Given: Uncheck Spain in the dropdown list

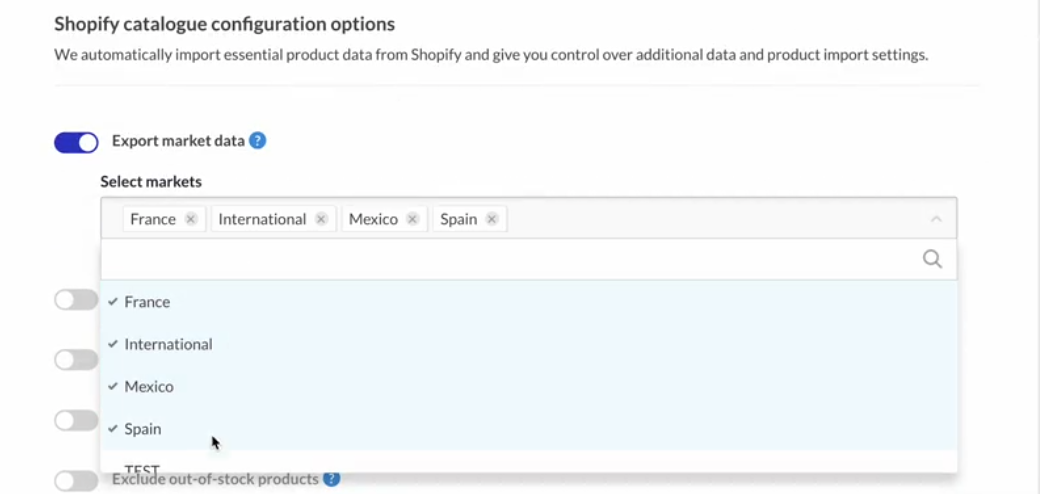Looking at the screenshot, I should pyautogui.click(x=142, y=429).
